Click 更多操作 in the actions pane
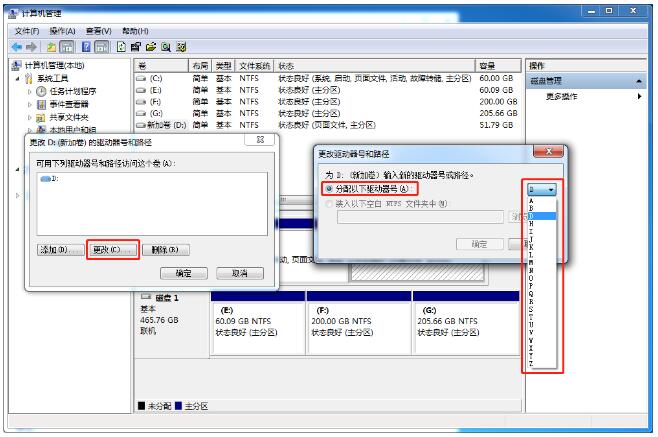This screenshot has width=658, height=437. coord(561,97)
